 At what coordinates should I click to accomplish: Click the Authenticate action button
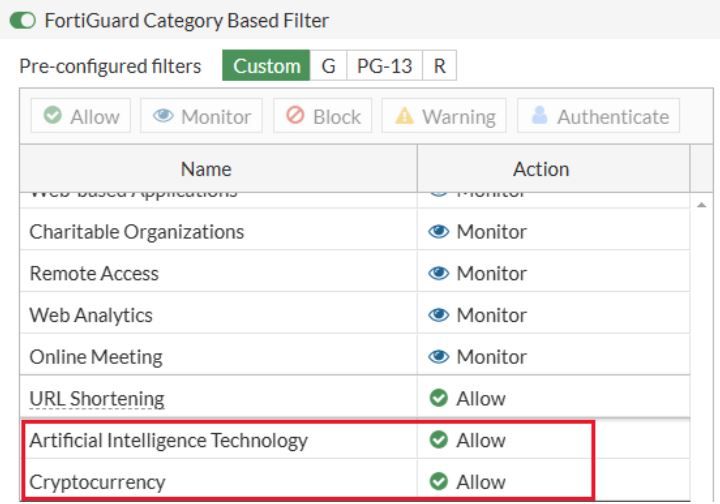(599, 116)
